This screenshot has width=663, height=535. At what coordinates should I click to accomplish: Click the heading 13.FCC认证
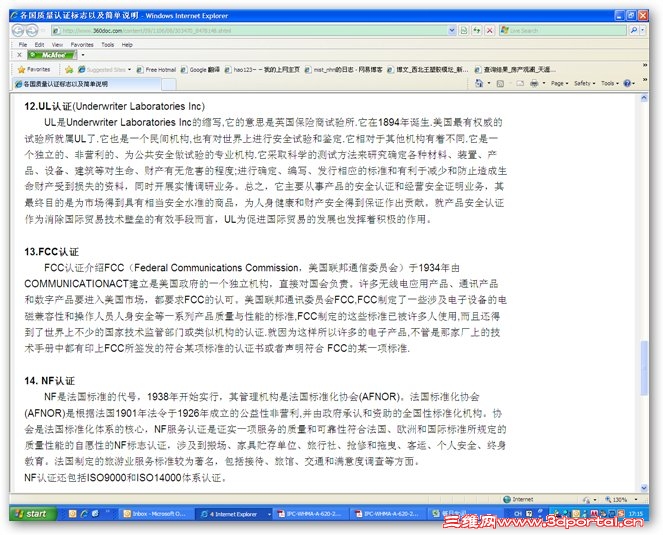pyautogui.click(x=52, y=252)
